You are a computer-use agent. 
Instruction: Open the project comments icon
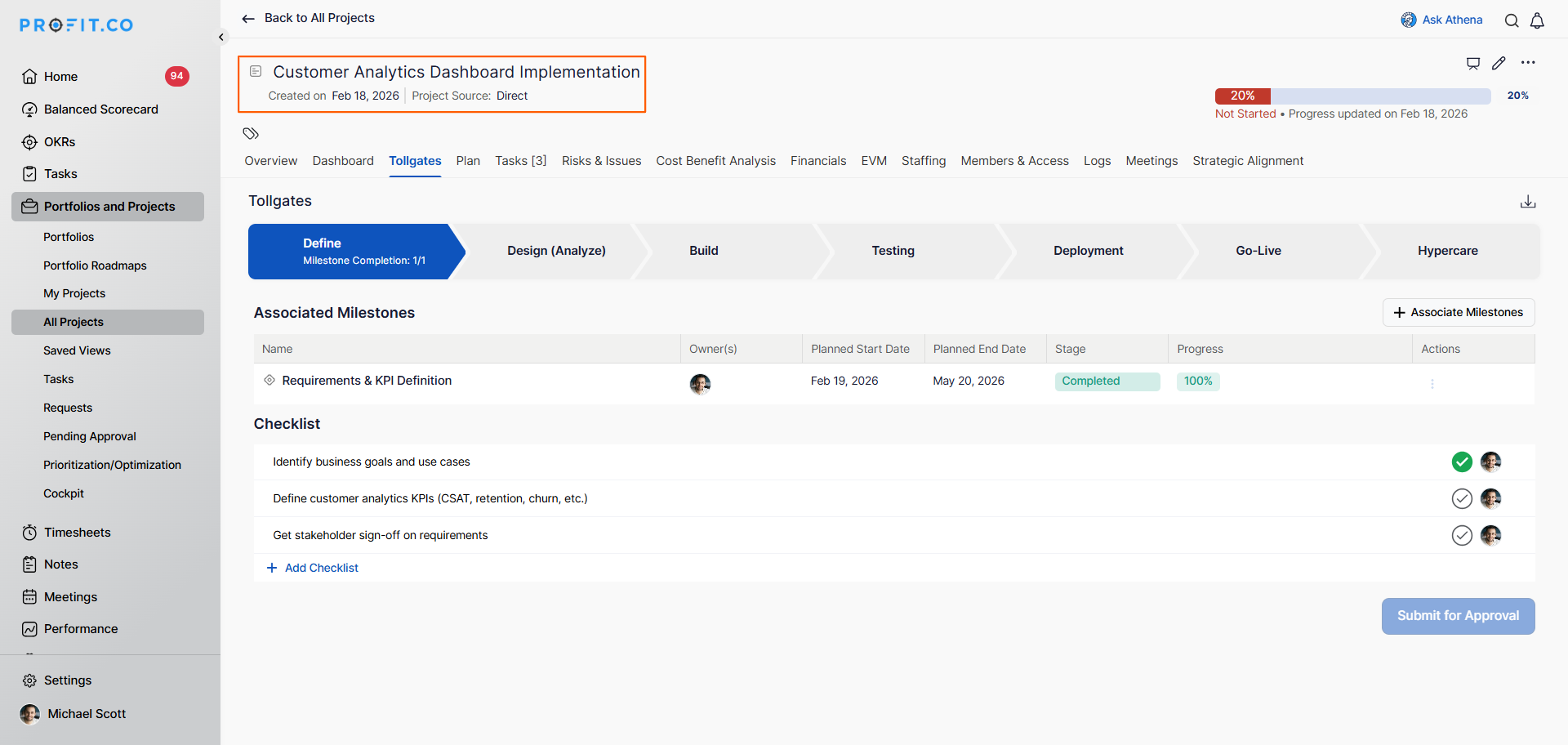point(1473,63)
